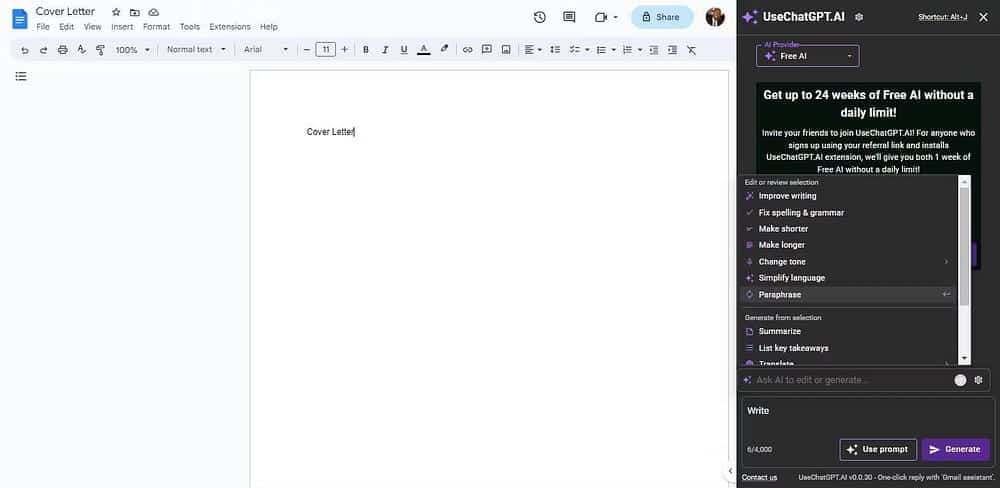Screen dimensions: 1000x488
Task: Select Simplify language option
Action: click(x=848, y=277)
